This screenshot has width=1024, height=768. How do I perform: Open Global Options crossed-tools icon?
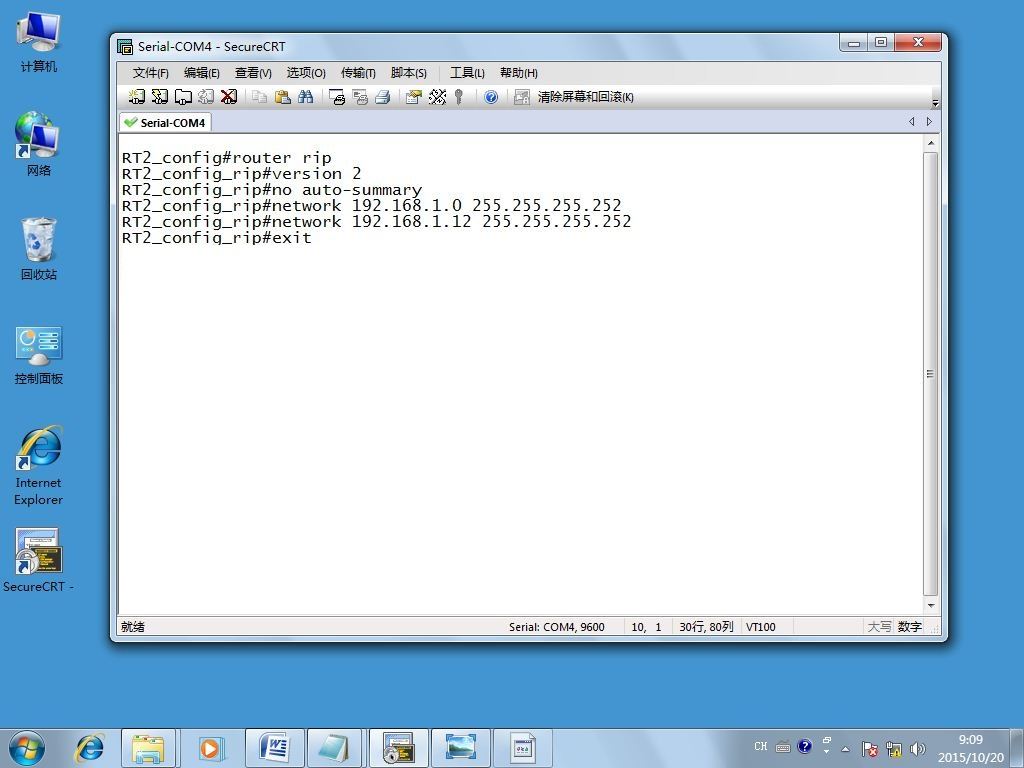[x=437, y=97]
